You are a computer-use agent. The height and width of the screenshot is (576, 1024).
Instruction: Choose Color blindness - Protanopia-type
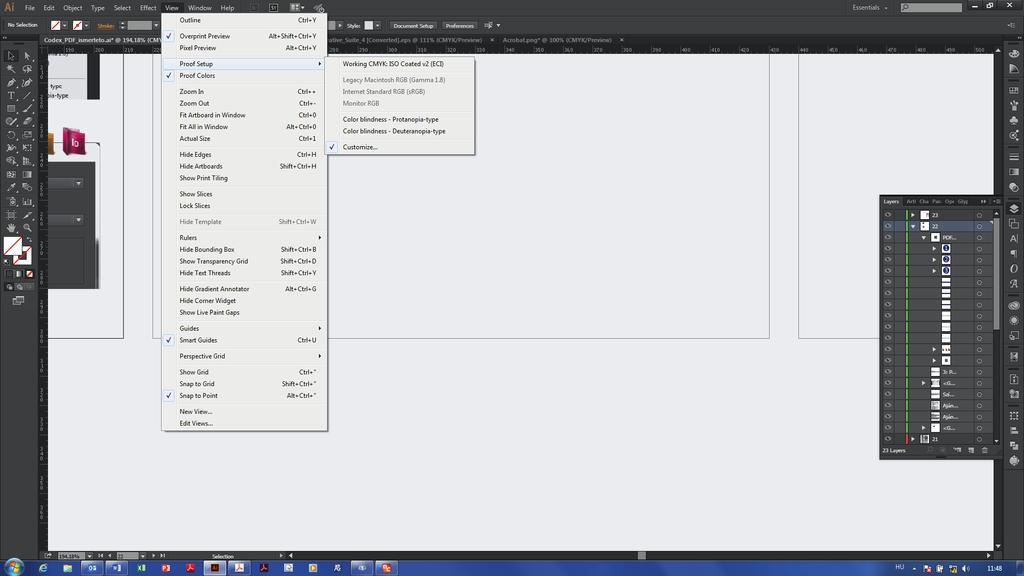click(x=400, y=120)
